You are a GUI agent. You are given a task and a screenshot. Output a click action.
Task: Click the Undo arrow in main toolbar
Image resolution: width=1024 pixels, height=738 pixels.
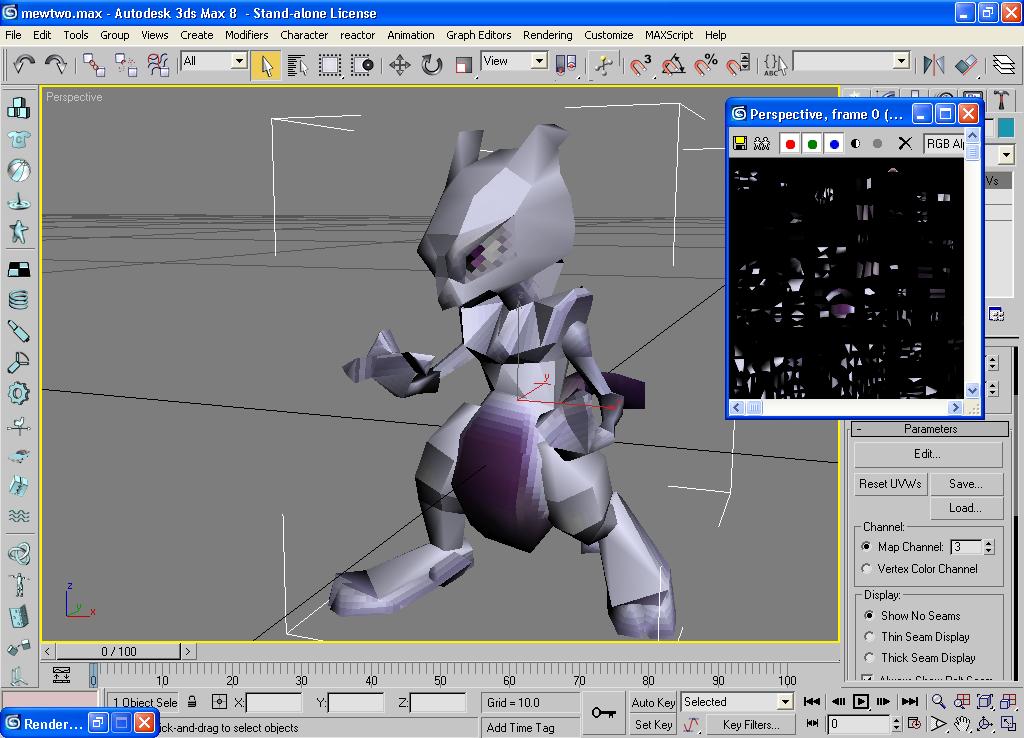coord(24,65)
